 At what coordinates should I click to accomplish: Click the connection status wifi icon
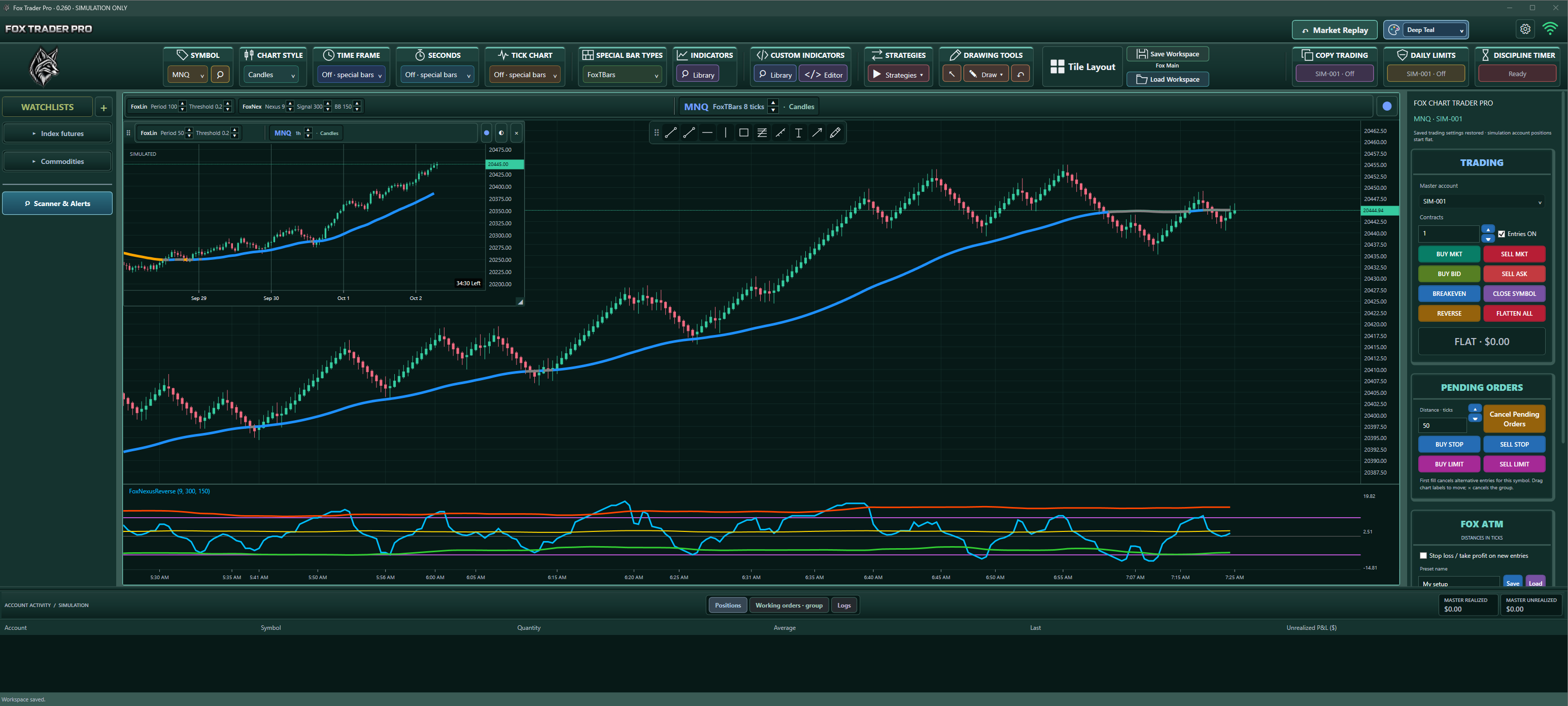(1550, 29)
